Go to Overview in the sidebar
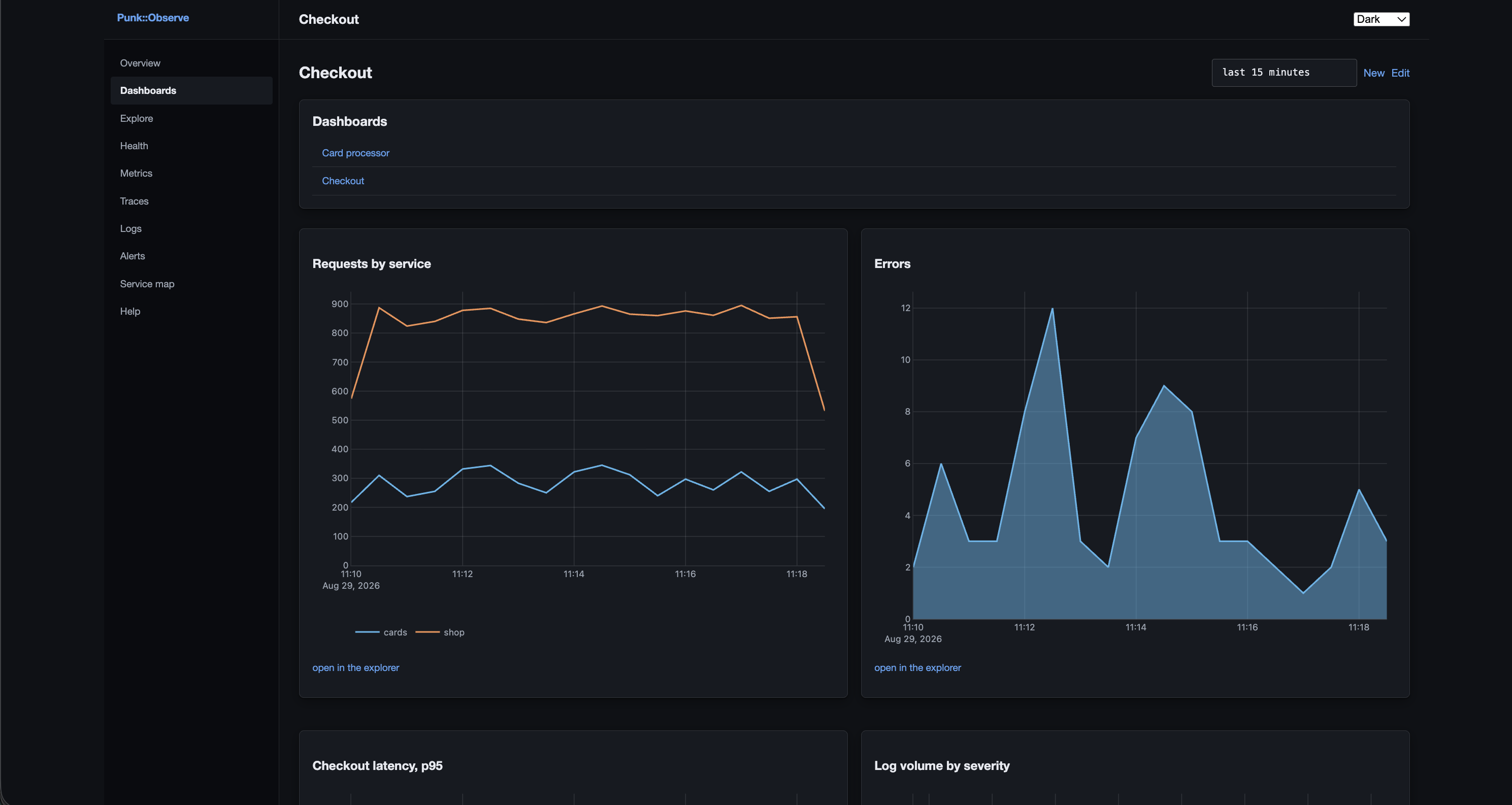Viewport: 1512px width, 805px height. 191,63
